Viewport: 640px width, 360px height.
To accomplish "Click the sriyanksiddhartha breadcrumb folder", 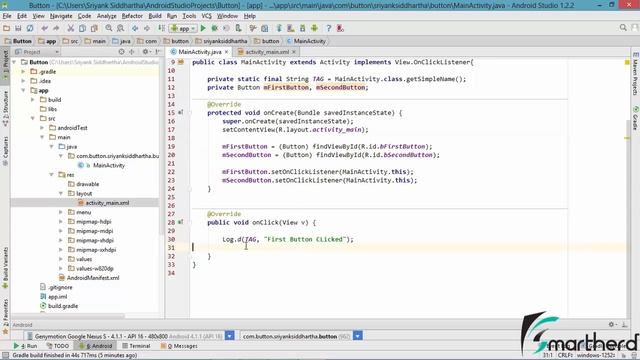I will [x=222, y=41].
